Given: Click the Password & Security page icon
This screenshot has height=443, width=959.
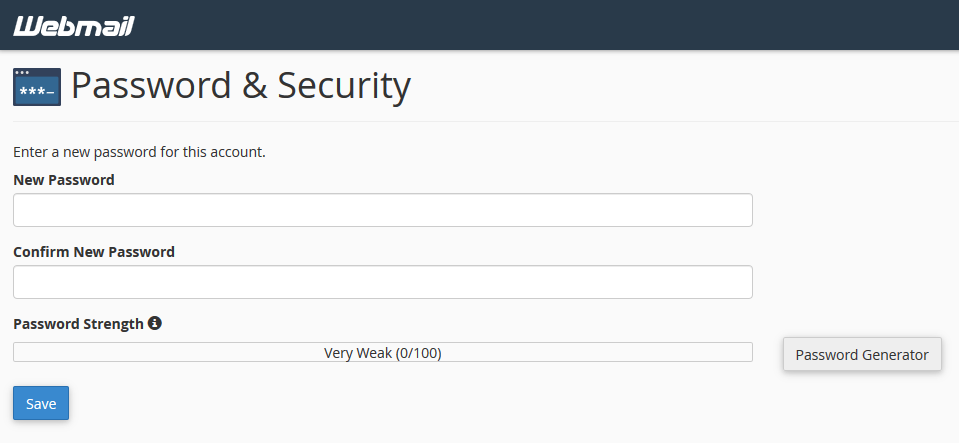Looking at the screenshot, I should tap(37, 87).
